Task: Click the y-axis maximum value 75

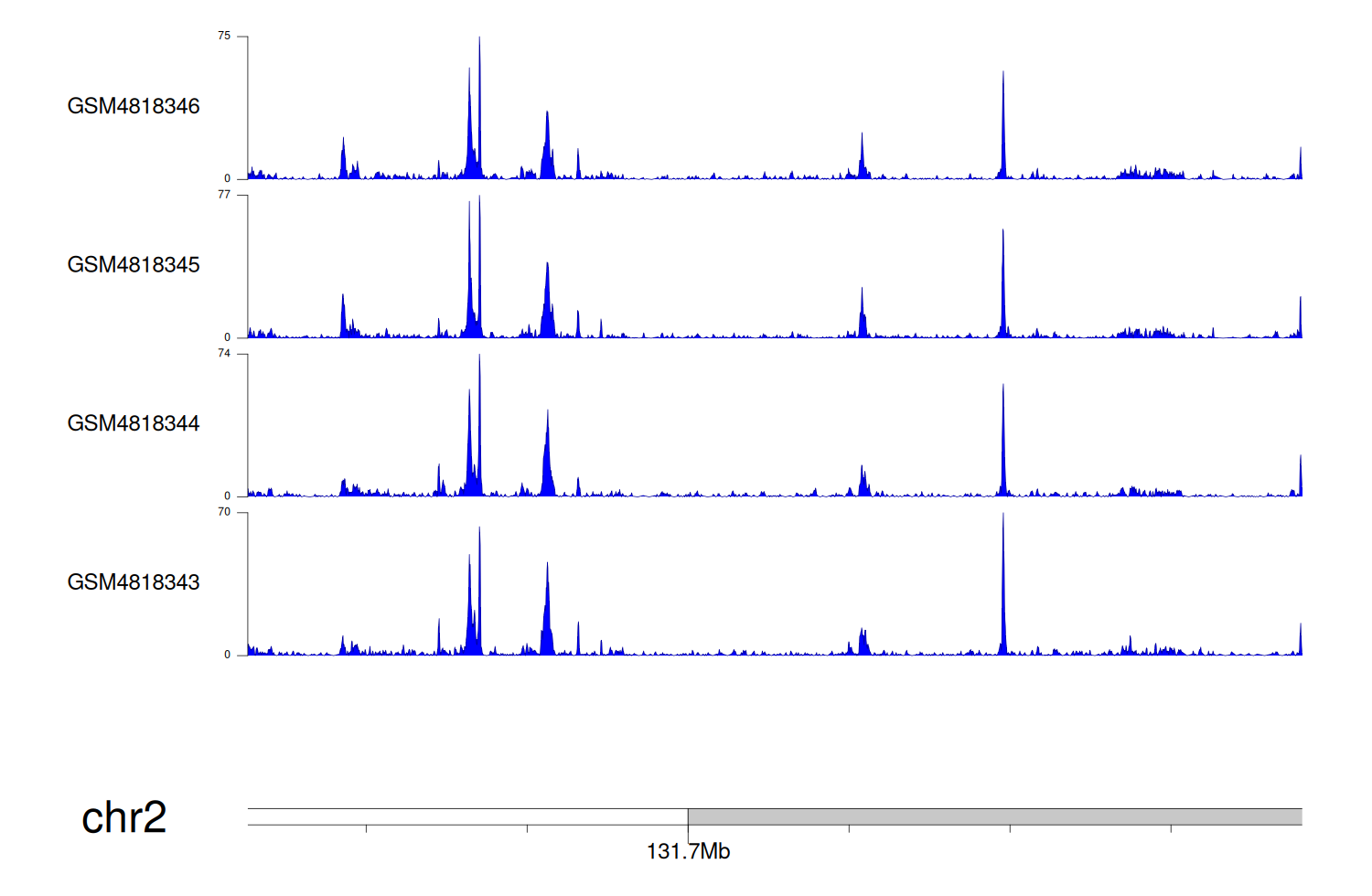Action: 224,37
